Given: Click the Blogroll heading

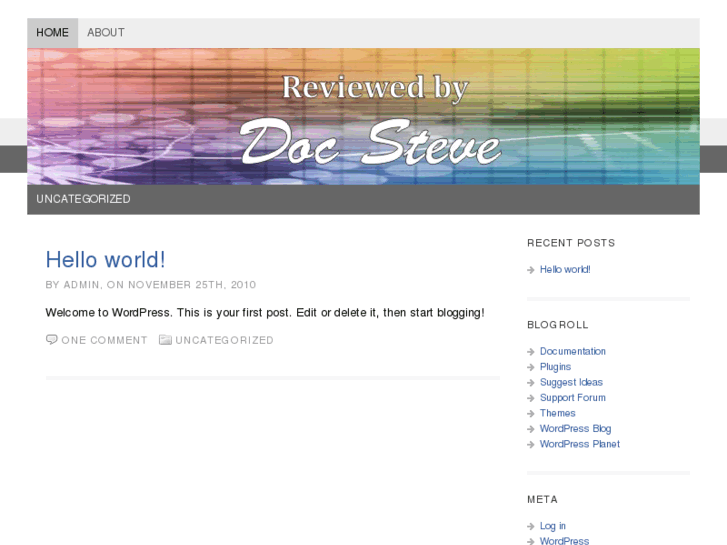Looking at the screenshot, I should pyautogui.click(x=557, y=325).
